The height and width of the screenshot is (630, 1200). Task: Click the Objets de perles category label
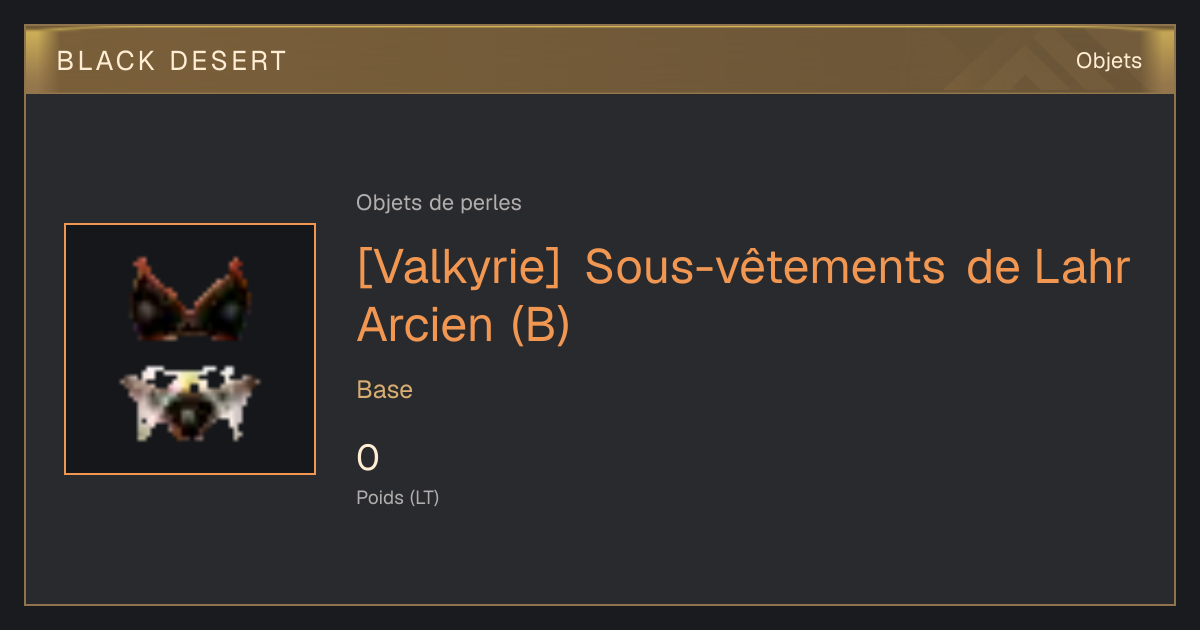pyautogui.click(x=439, y=203)
